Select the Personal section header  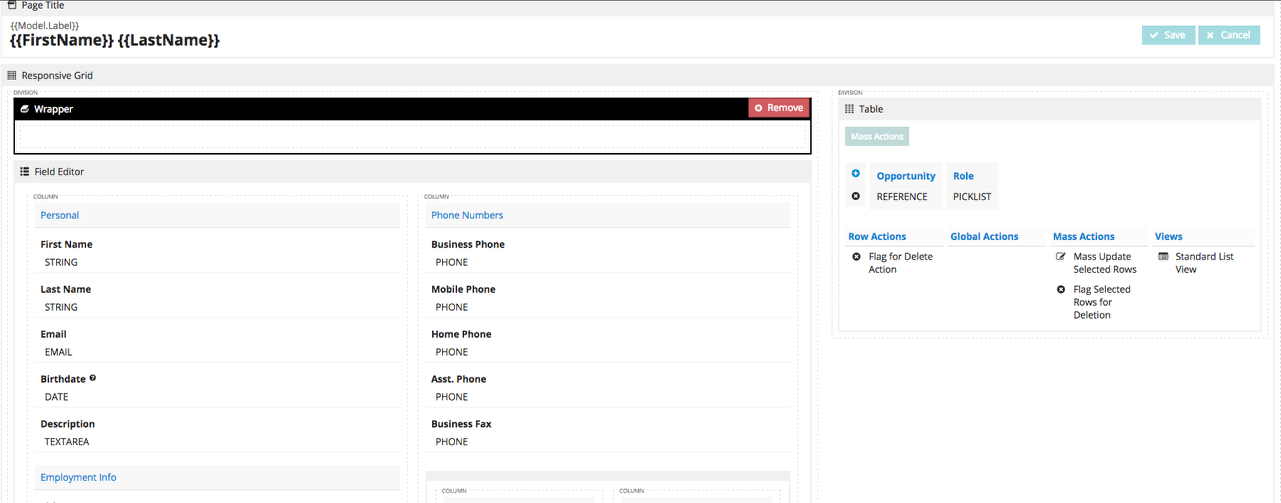pyautogui.click(x=60, y=215)
